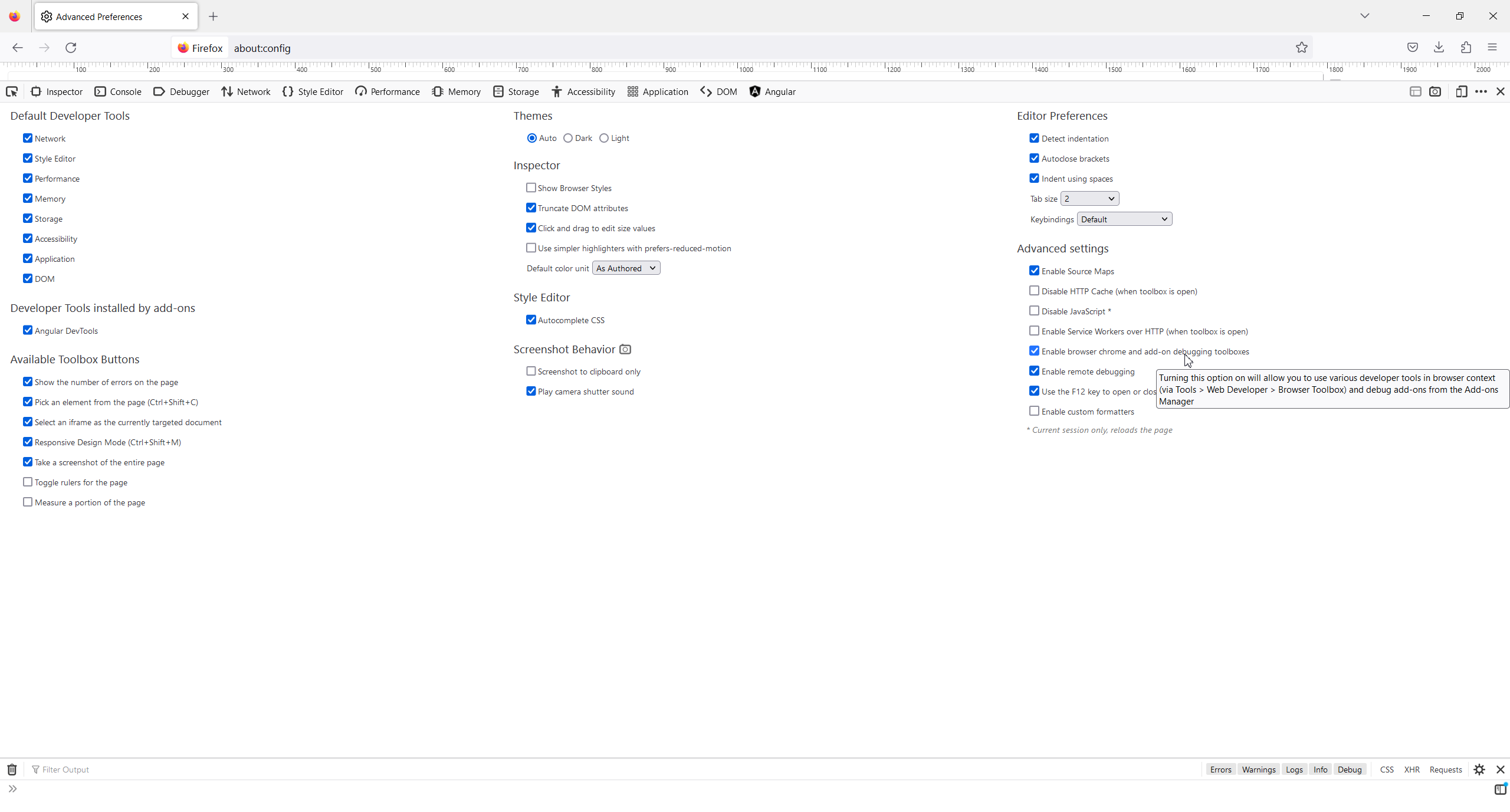
Task: Expand the Keybindings Default dropdown
Action: 1124,219
